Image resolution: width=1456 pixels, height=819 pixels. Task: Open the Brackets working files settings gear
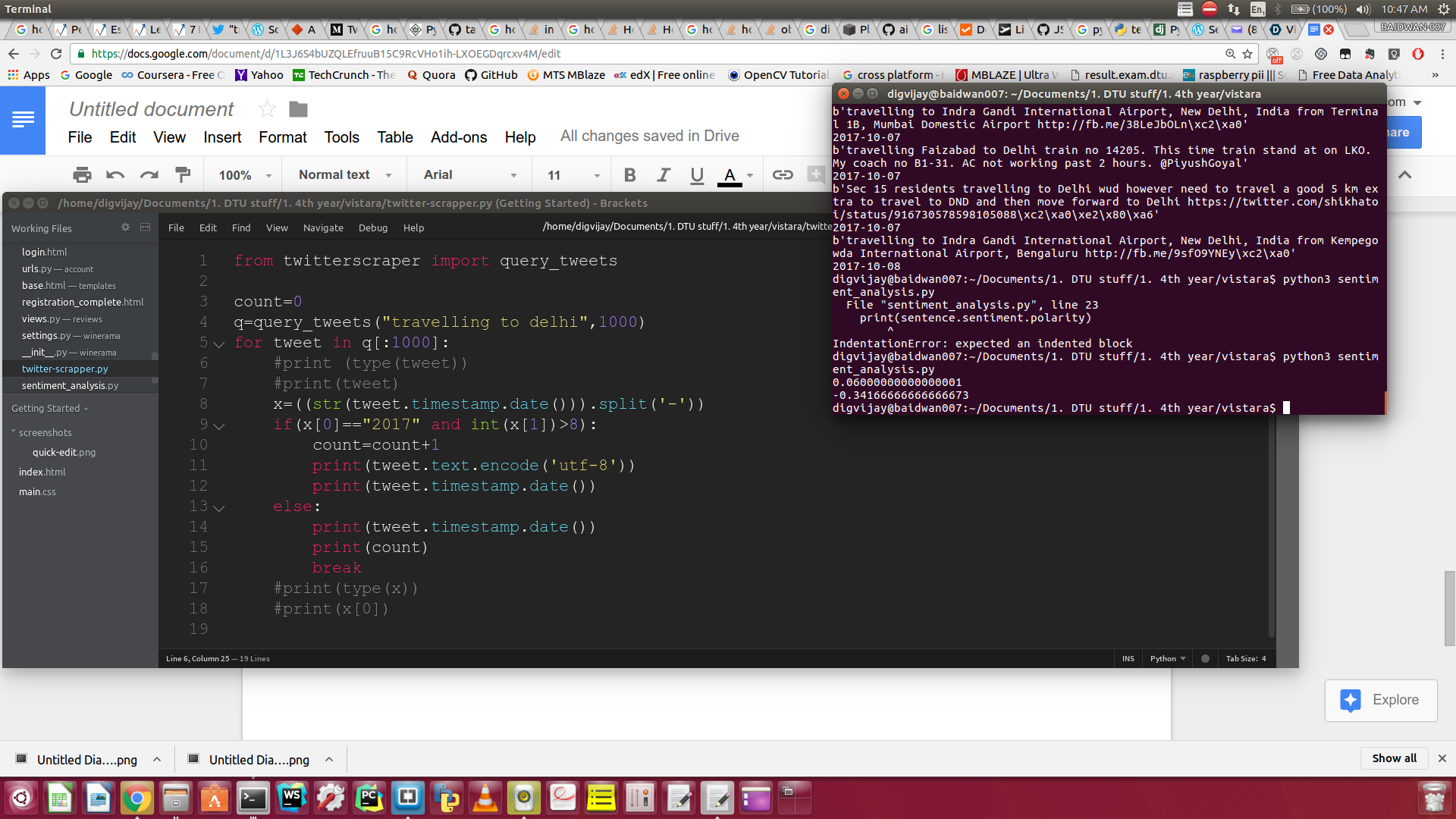pos(125,227)
